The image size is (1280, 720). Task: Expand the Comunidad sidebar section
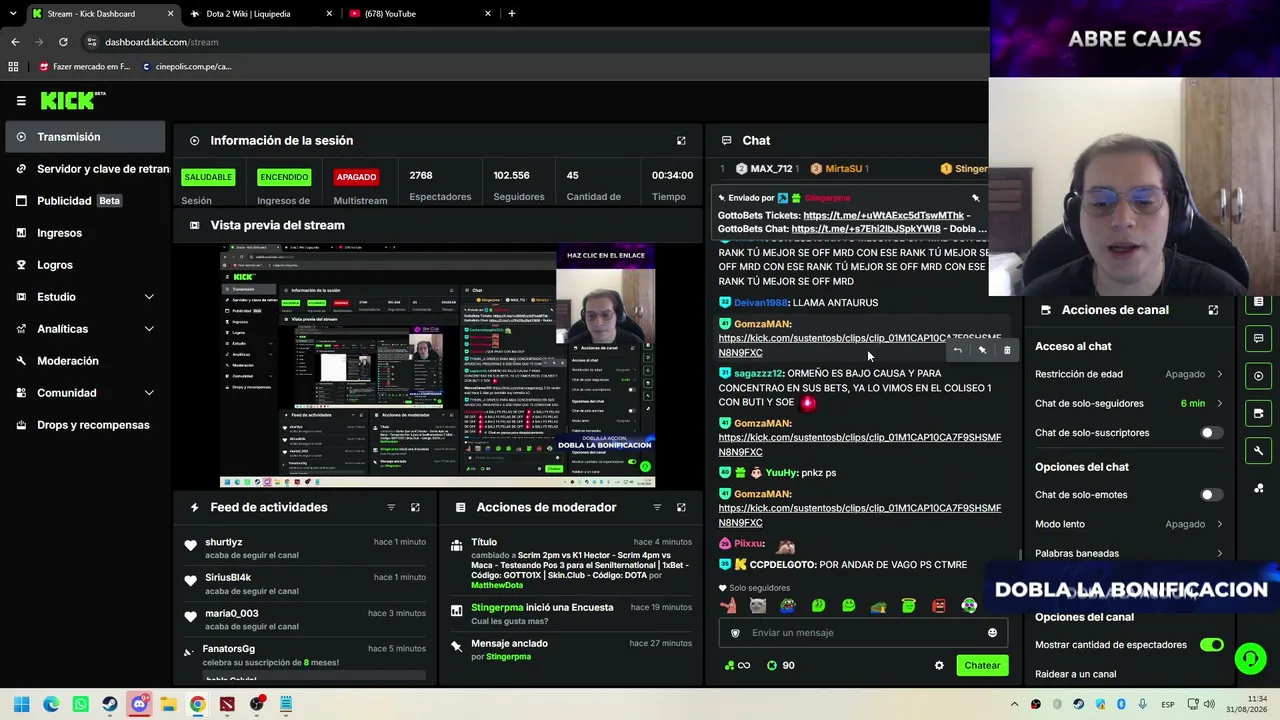pos(85,393)
